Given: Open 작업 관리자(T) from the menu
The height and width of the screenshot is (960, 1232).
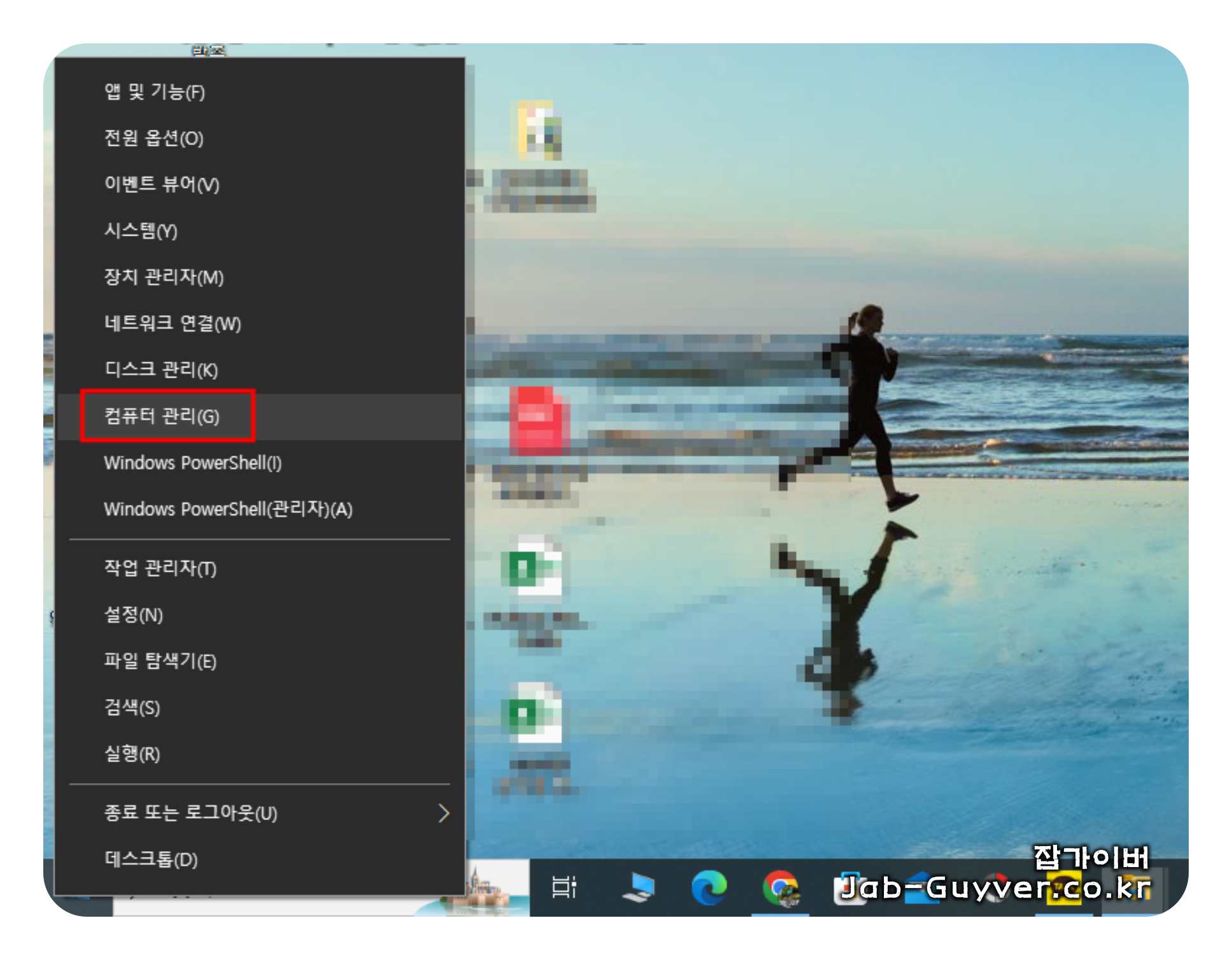Looking at the screenshot, I should tap(160, 568).
